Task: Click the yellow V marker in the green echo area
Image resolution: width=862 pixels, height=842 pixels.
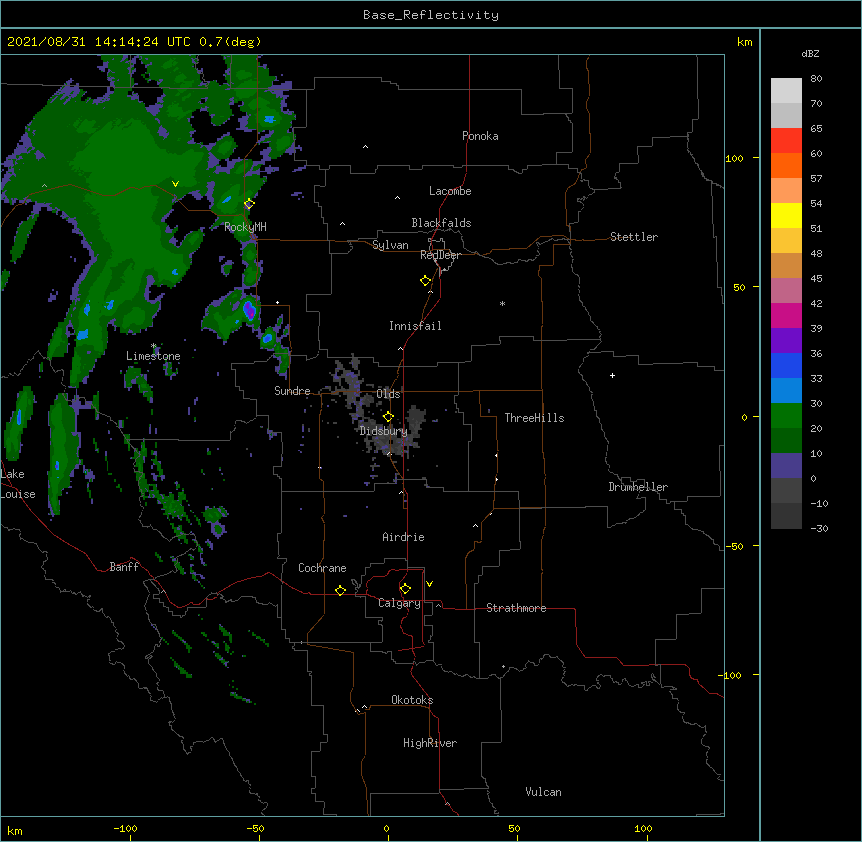Action: point(175,184)
